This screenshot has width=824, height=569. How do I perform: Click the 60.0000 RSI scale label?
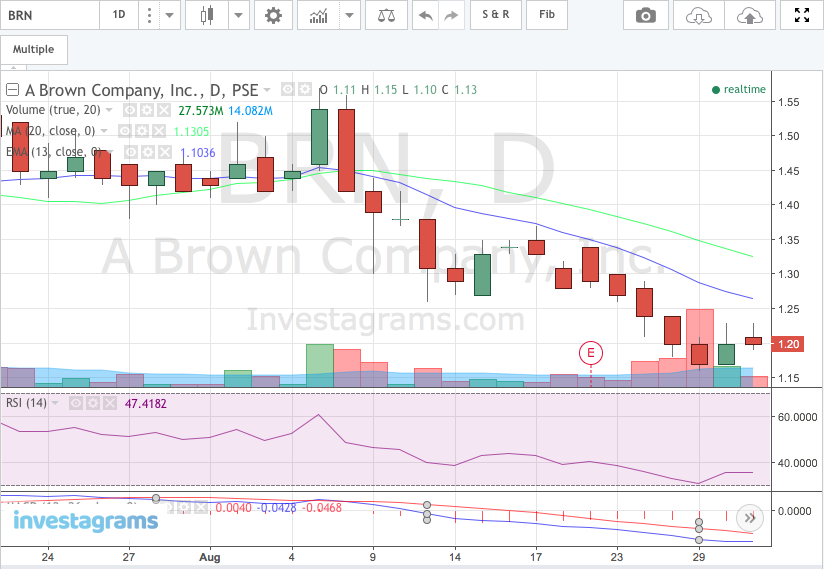coord(797,417)
